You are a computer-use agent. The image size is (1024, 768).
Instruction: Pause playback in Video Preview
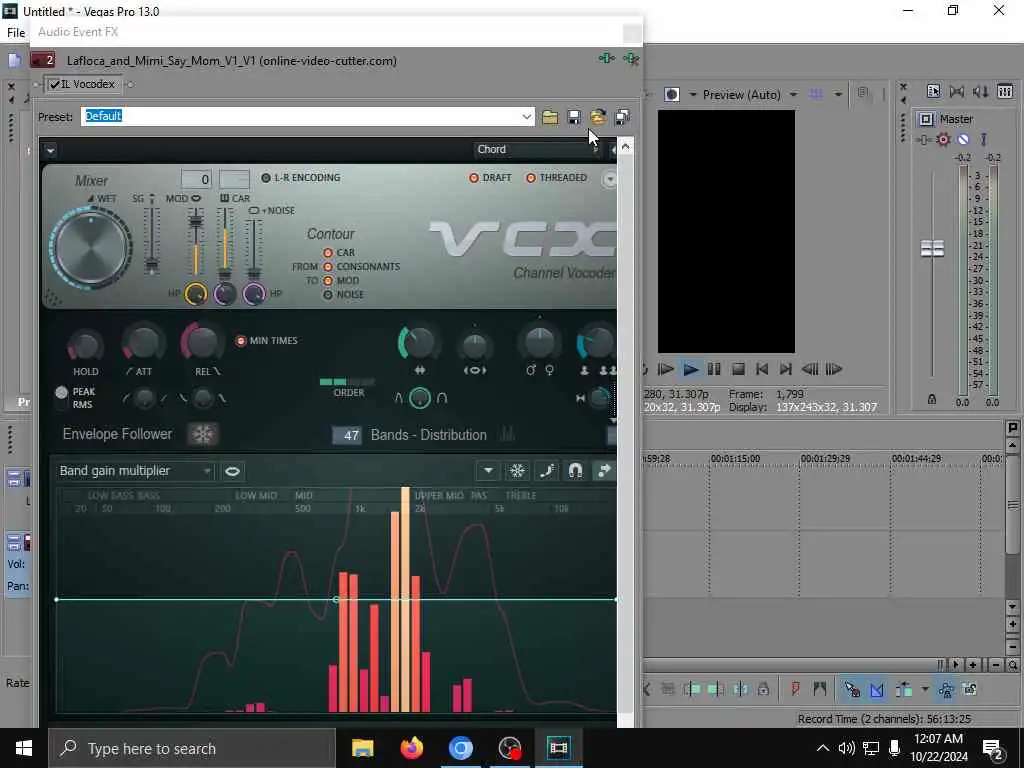(714, 369)
